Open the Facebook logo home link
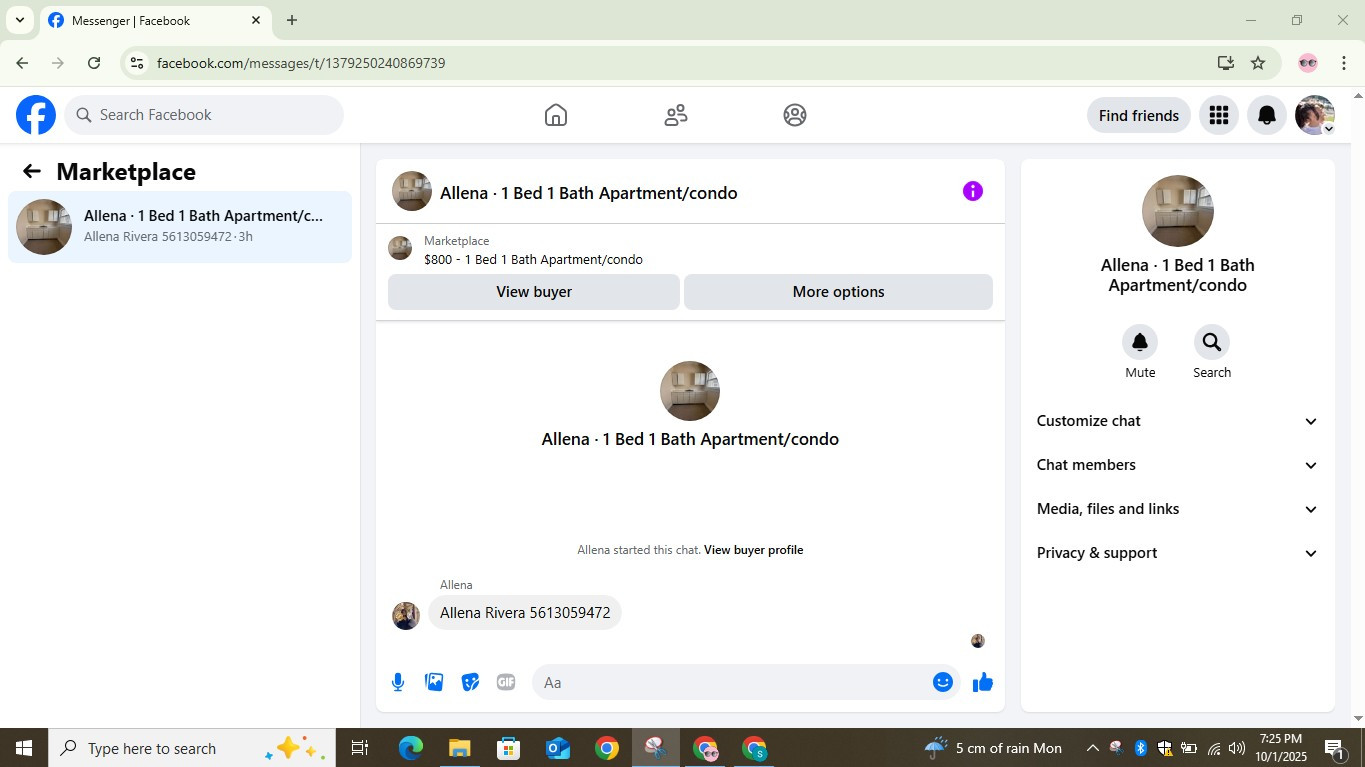The width and height of the screenshot is (1365, 767). [x=36, y=115]
